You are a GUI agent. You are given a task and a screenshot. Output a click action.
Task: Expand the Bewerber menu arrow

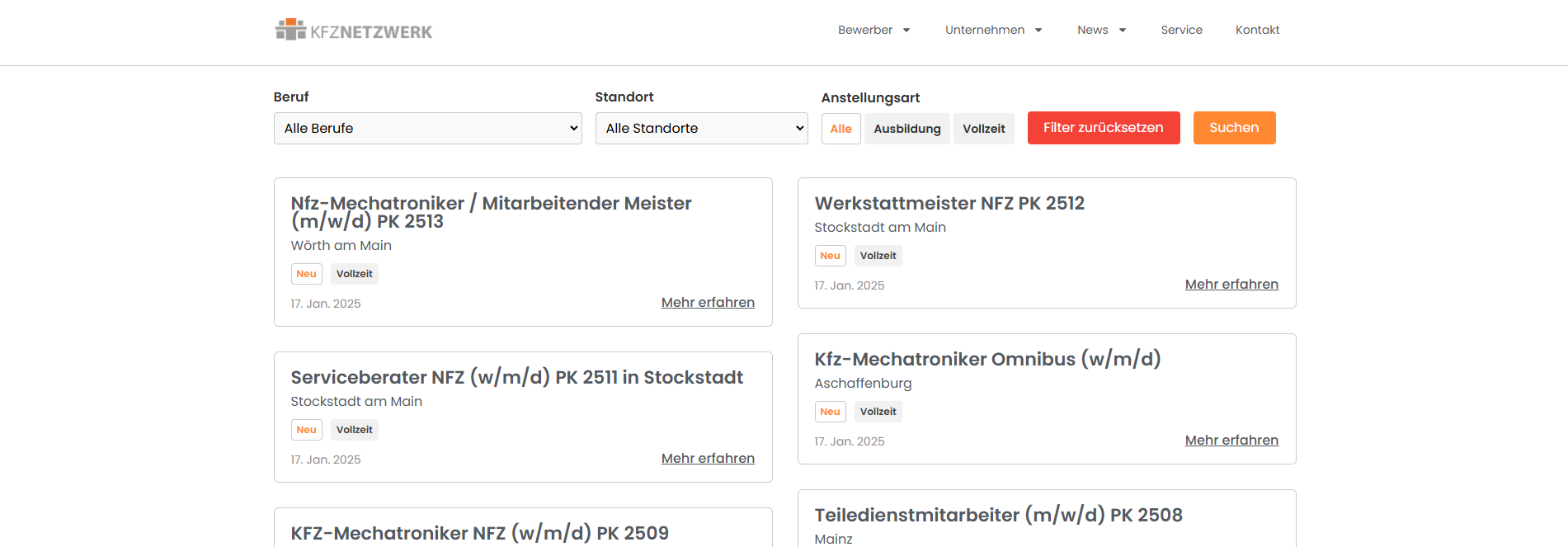(x=906, y=31)
